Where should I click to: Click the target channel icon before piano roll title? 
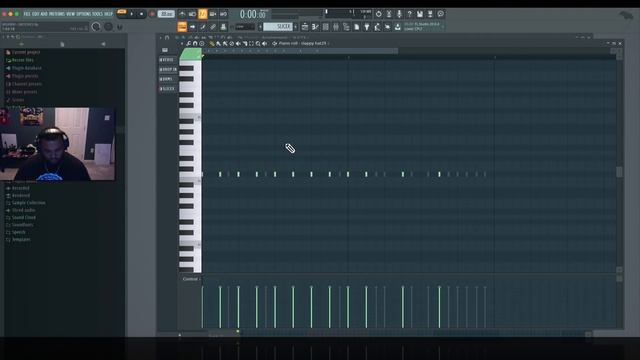(274, 43)
